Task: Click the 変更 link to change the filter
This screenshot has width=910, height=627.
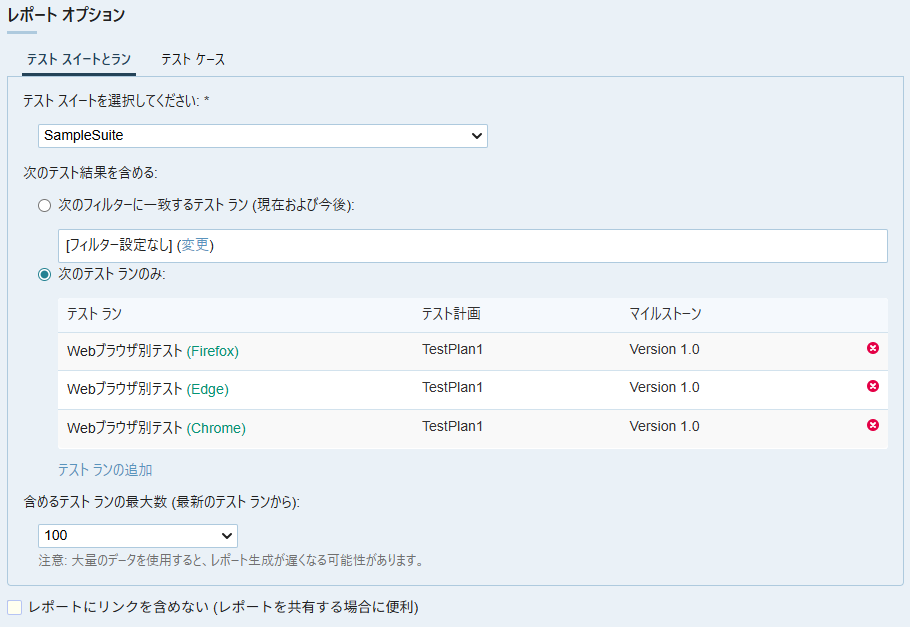Action: click(196, 245)
